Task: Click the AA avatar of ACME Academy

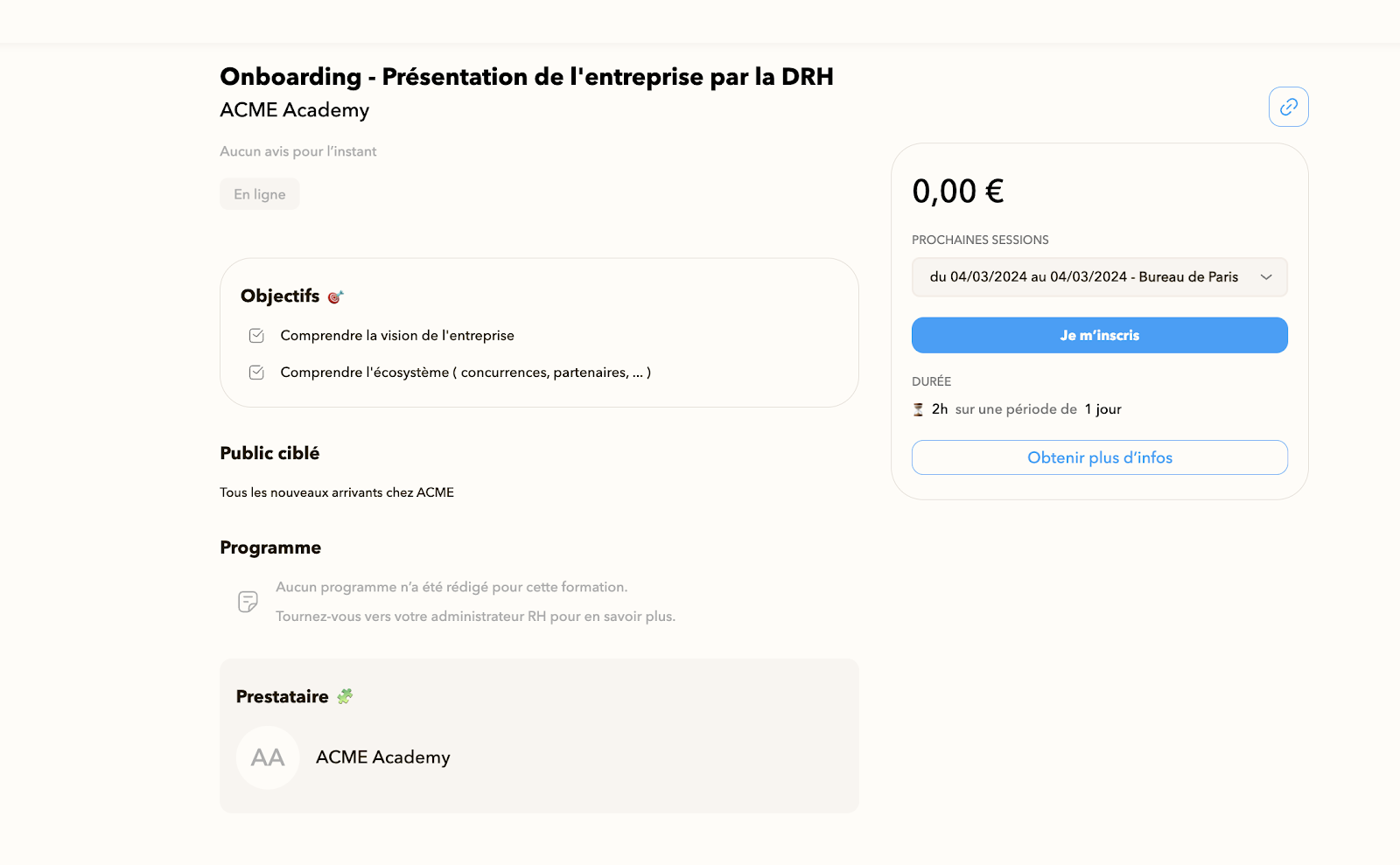Action: (268, 757)
